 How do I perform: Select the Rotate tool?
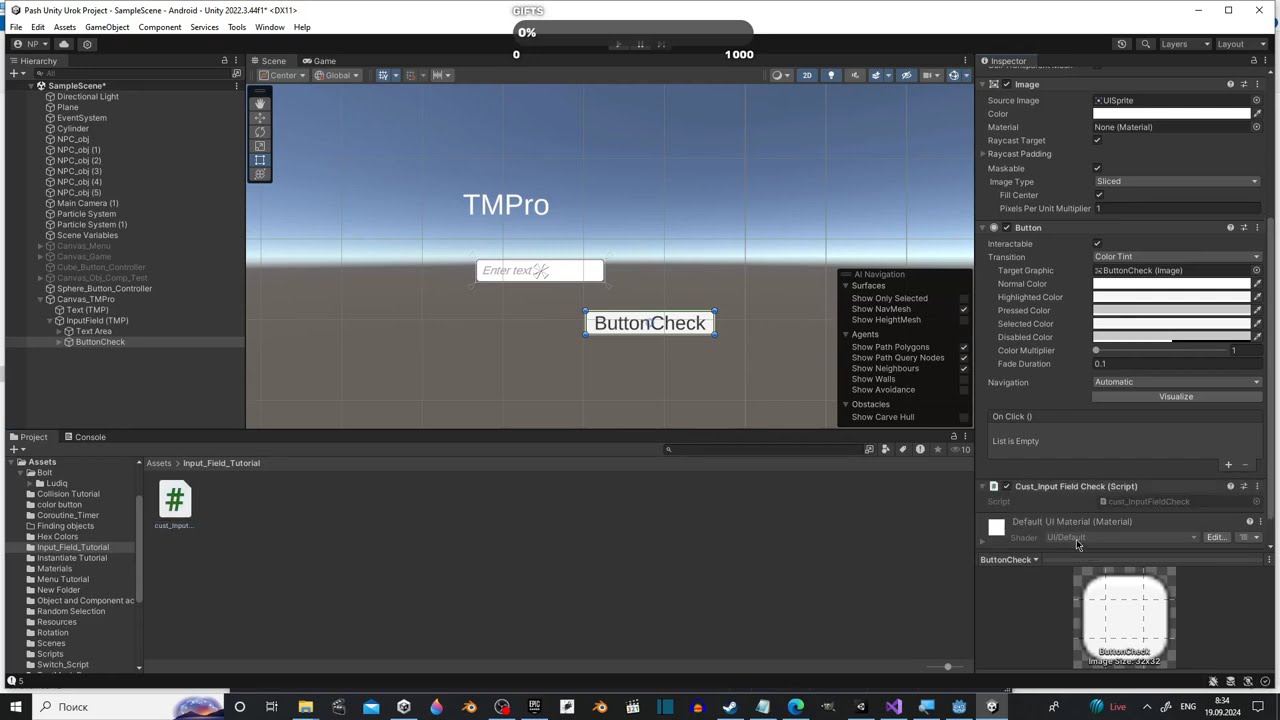(260, 132)
